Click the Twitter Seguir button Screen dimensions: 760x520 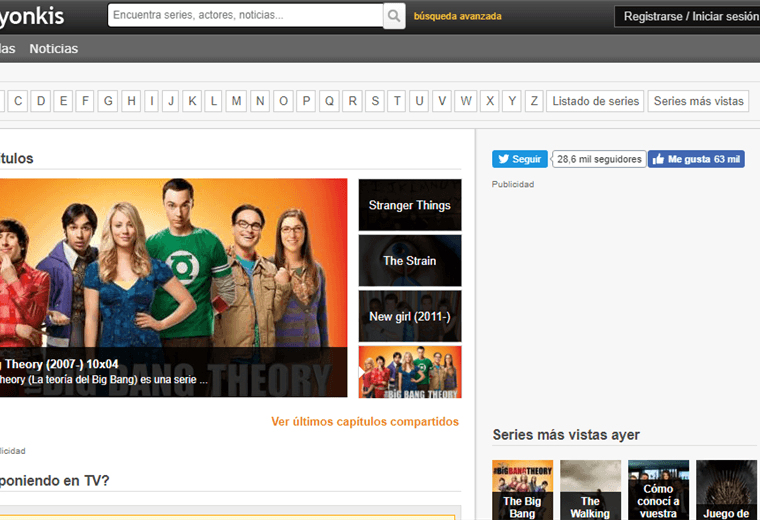click(x=519, y=159)
